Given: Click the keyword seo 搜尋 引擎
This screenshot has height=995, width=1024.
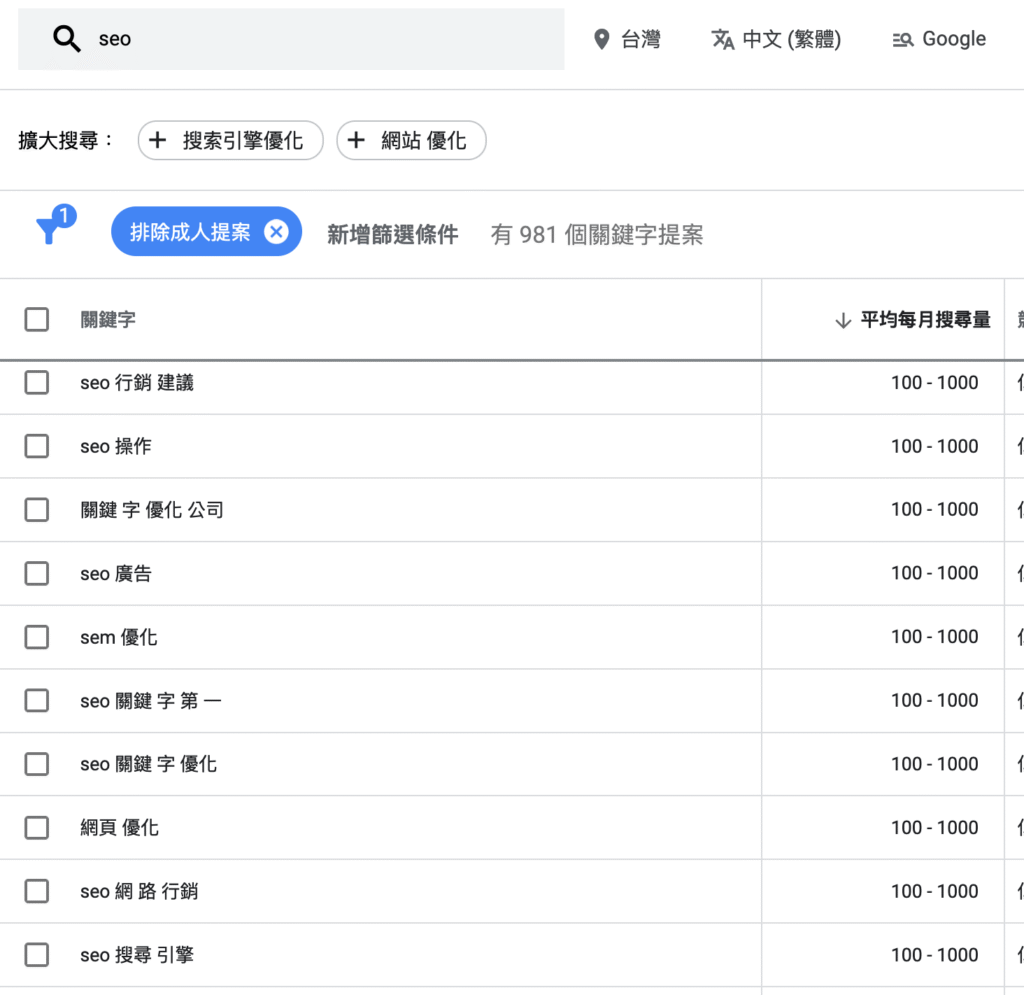Looking at the screenshot, I should tap(137, 955).
